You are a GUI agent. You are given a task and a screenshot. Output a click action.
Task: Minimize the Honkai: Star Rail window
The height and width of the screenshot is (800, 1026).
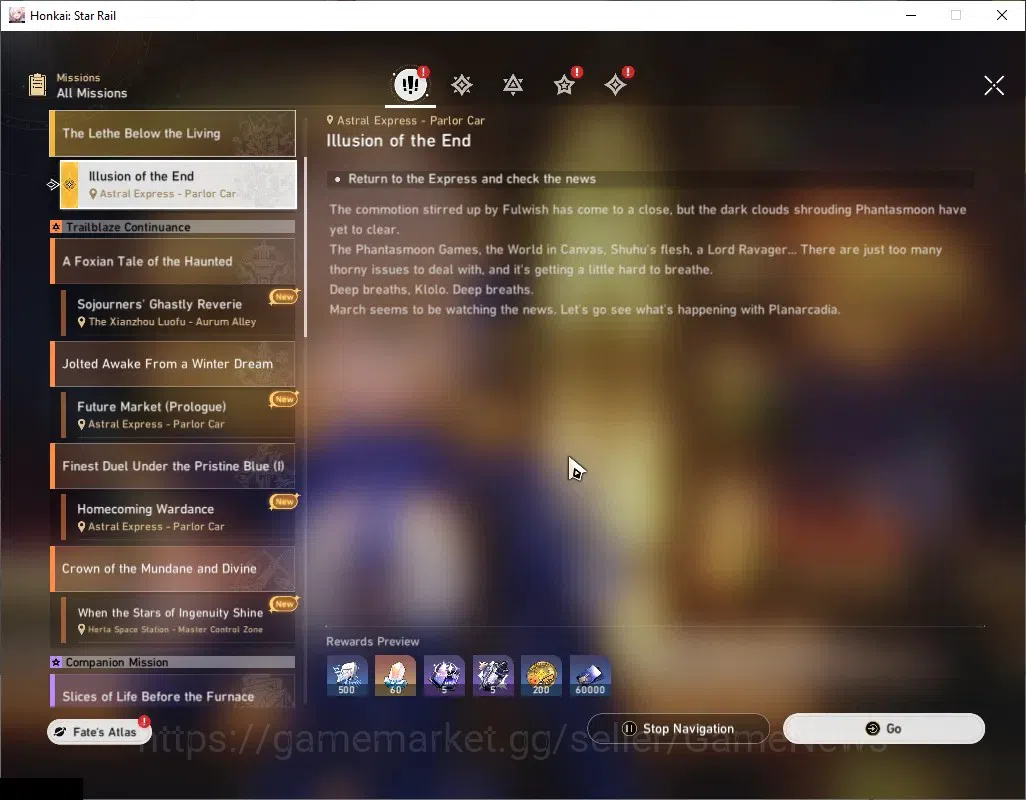click(911, 15)
